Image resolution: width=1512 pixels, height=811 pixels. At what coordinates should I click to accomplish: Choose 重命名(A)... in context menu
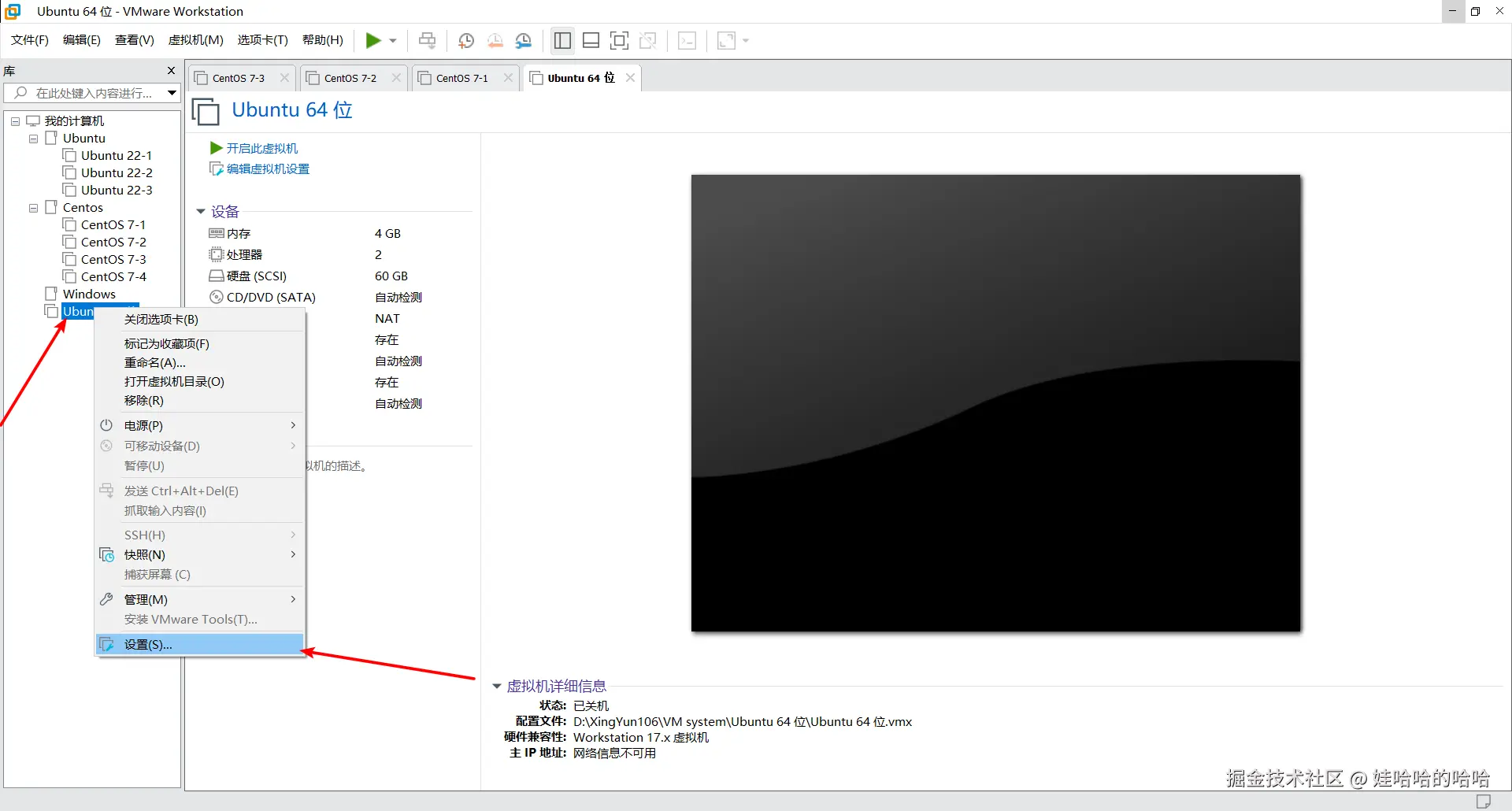(x=199, y=363)
